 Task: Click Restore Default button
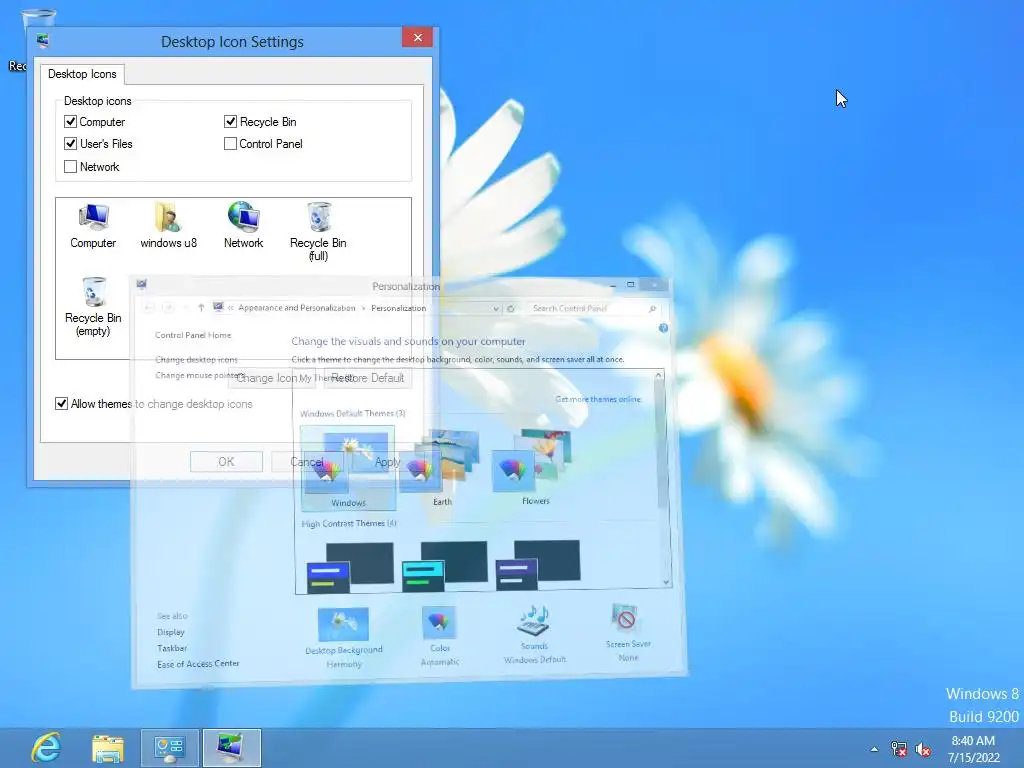click(x=368, y=378)
